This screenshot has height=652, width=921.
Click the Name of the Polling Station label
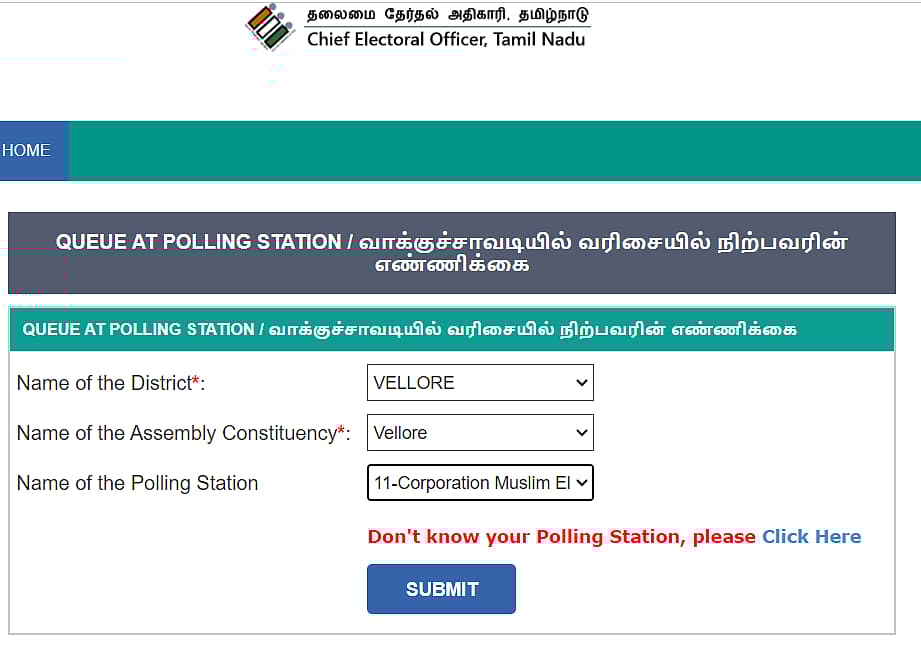click(x=137, y=483)
